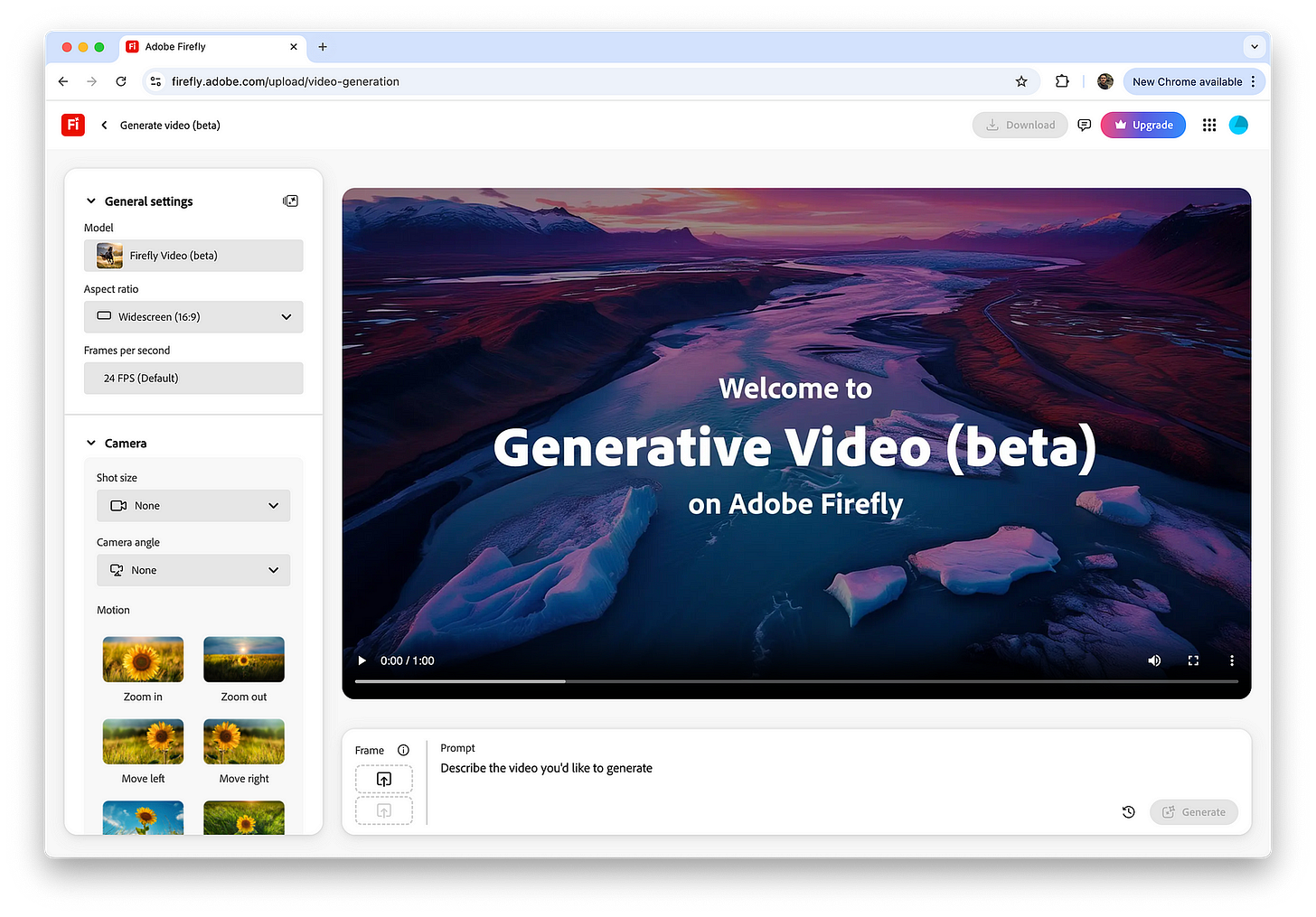Click the Download button
Image resolution: width=1316 pixels, height=917 pixels.
tap(1020, 126)
